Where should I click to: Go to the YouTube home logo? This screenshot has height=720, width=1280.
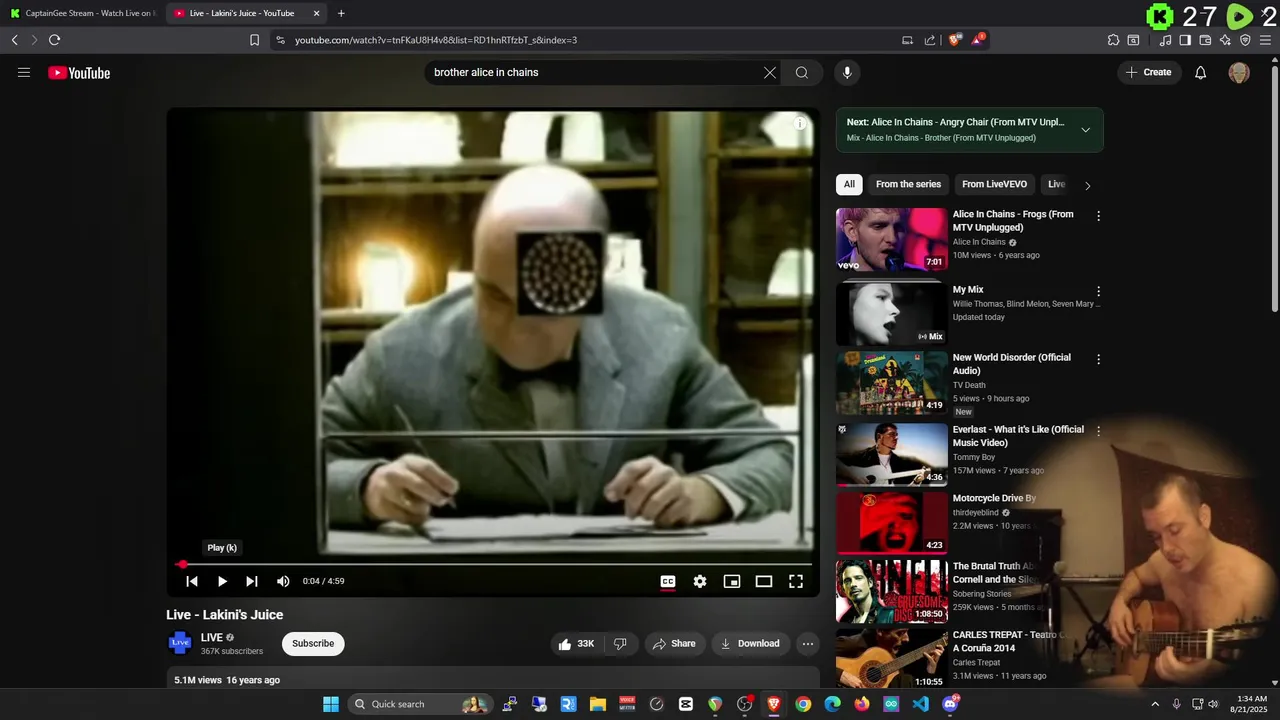click(x=79, y=73)
